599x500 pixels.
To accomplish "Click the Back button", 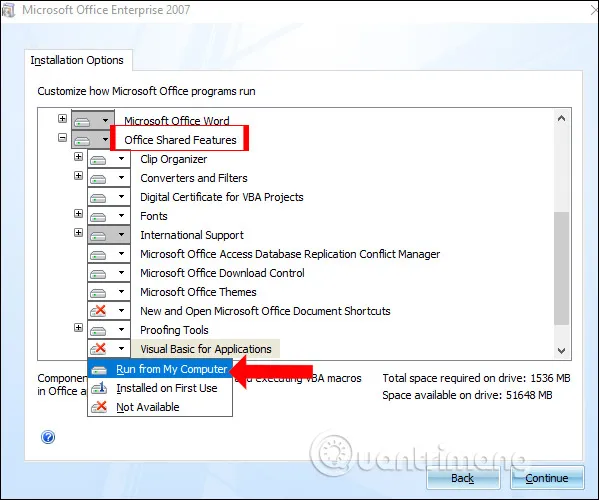I will click(463, 478).
